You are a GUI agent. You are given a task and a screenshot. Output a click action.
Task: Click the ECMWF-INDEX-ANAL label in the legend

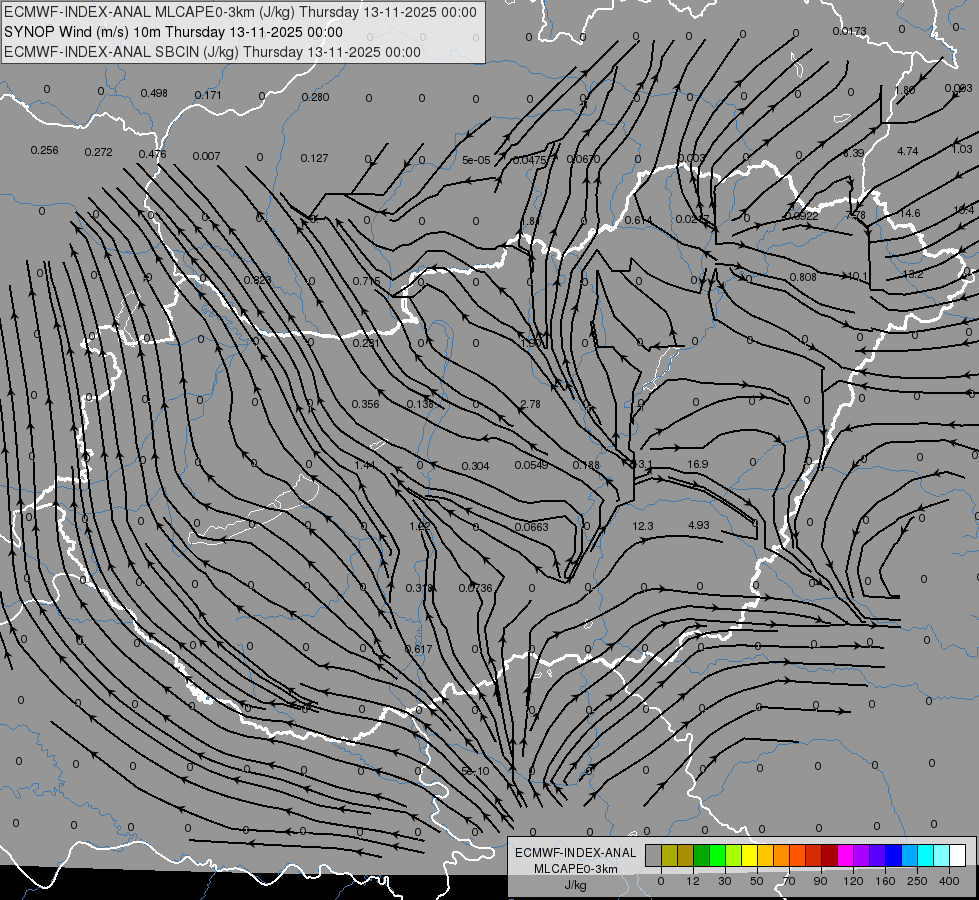576,853
